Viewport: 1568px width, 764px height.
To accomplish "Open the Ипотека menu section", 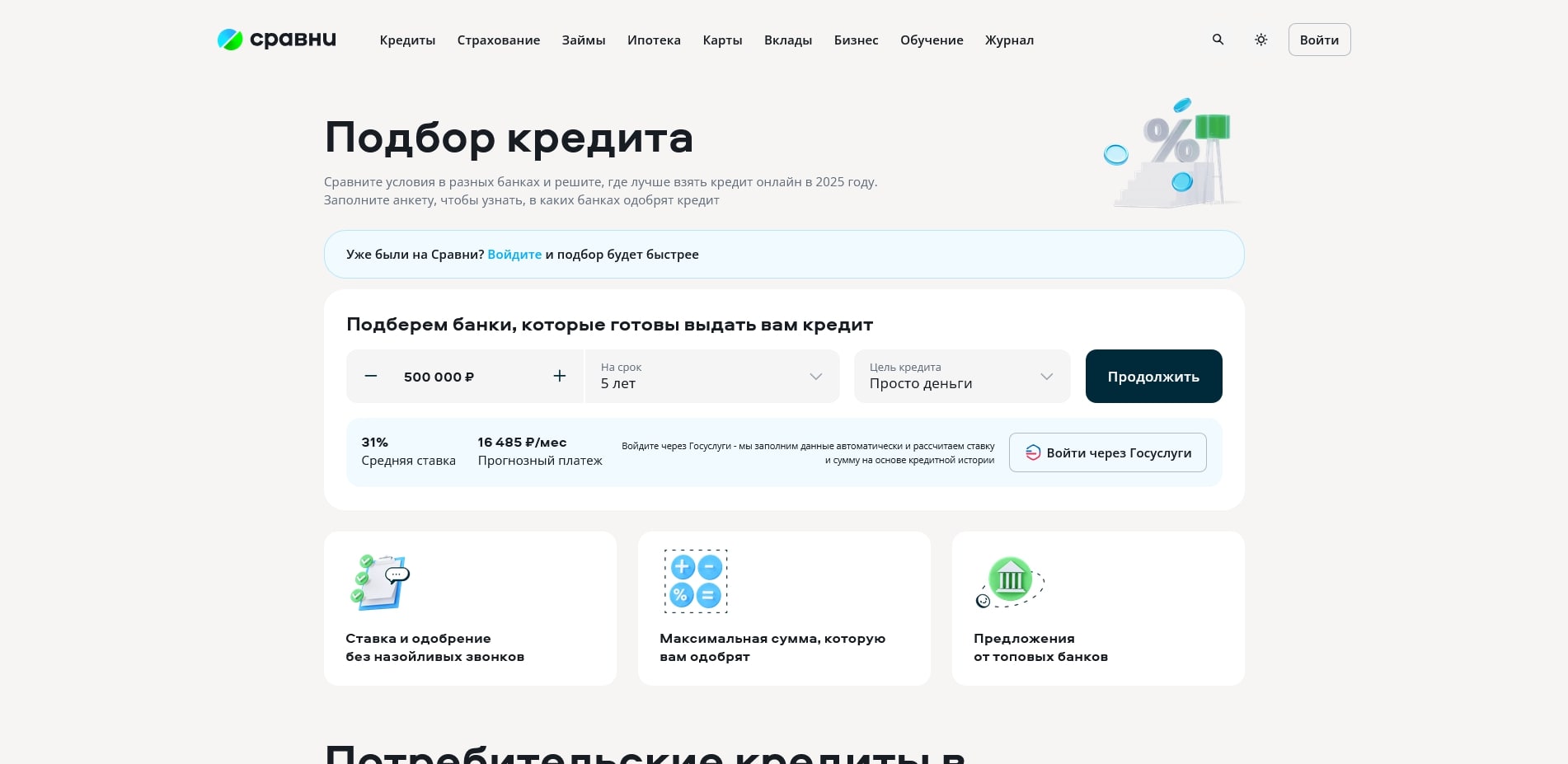I will pos(654,40).
